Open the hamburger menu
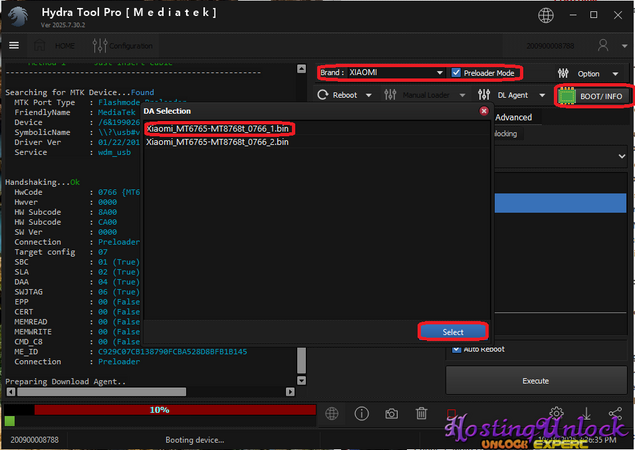 (x=14, y=45)
